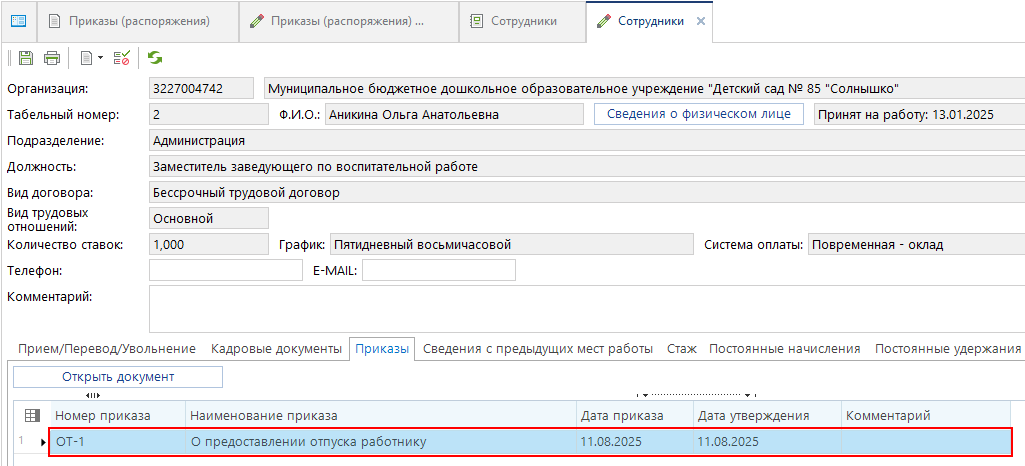Open the Постоянные начисления tab
1025x466 pixels.
[x=784, y=349]
